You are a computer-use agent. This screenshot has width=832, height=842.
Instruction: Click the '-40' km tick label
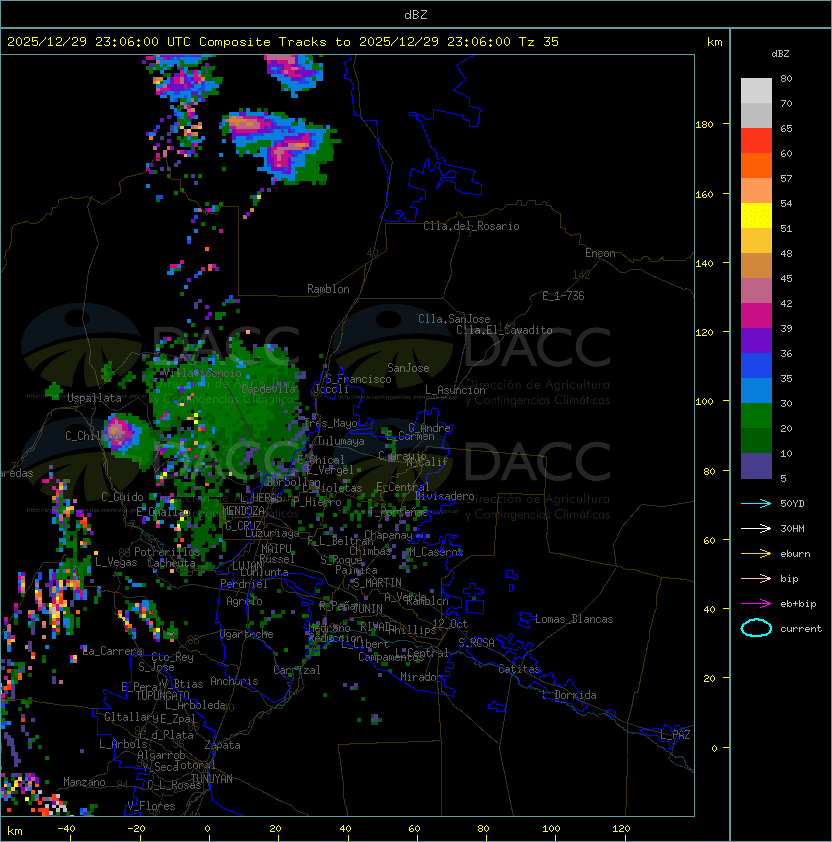point(66,829)
